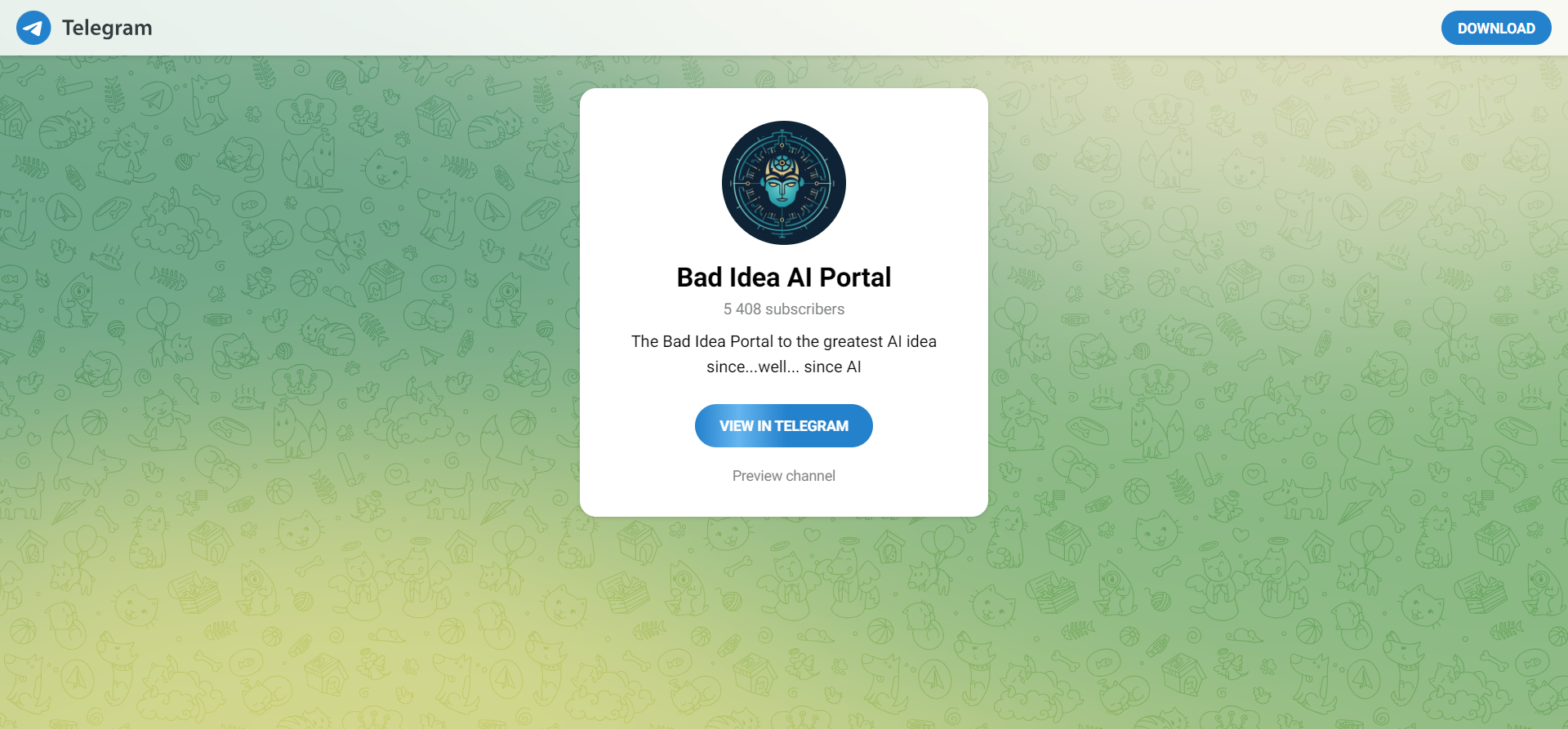
Task: Click the blue face in the avatar's center
Action: (782, 184)
